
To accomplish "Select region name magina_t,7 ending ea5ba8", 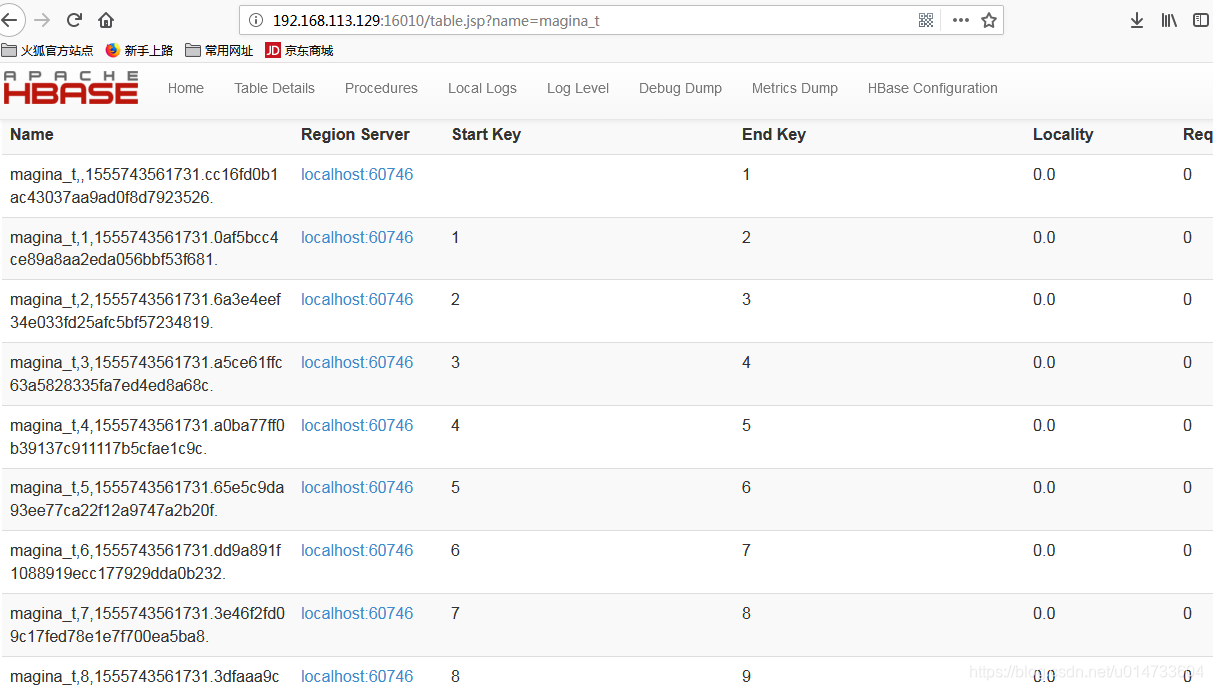I will click(x=147, y=625).
